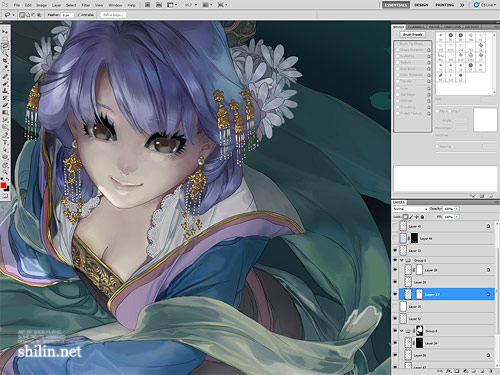
Task: Click the Brush Presets button
Action: click(x=413, y=35)
